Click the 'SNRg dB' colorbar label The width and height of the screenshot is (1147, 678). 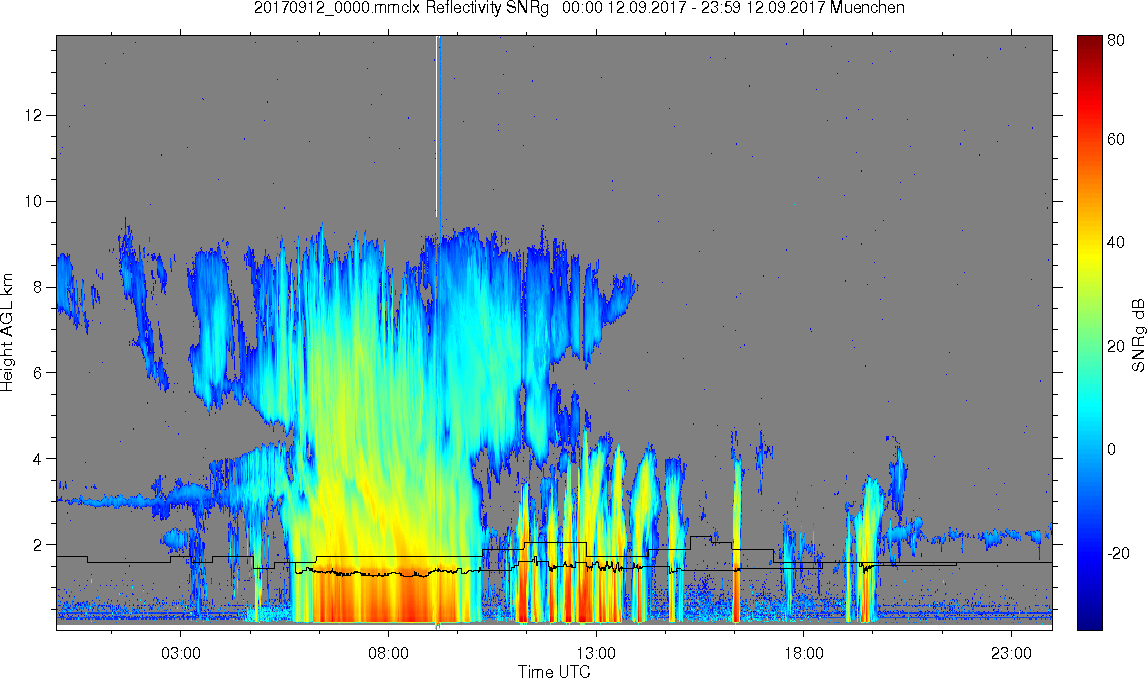[1137, 334]
